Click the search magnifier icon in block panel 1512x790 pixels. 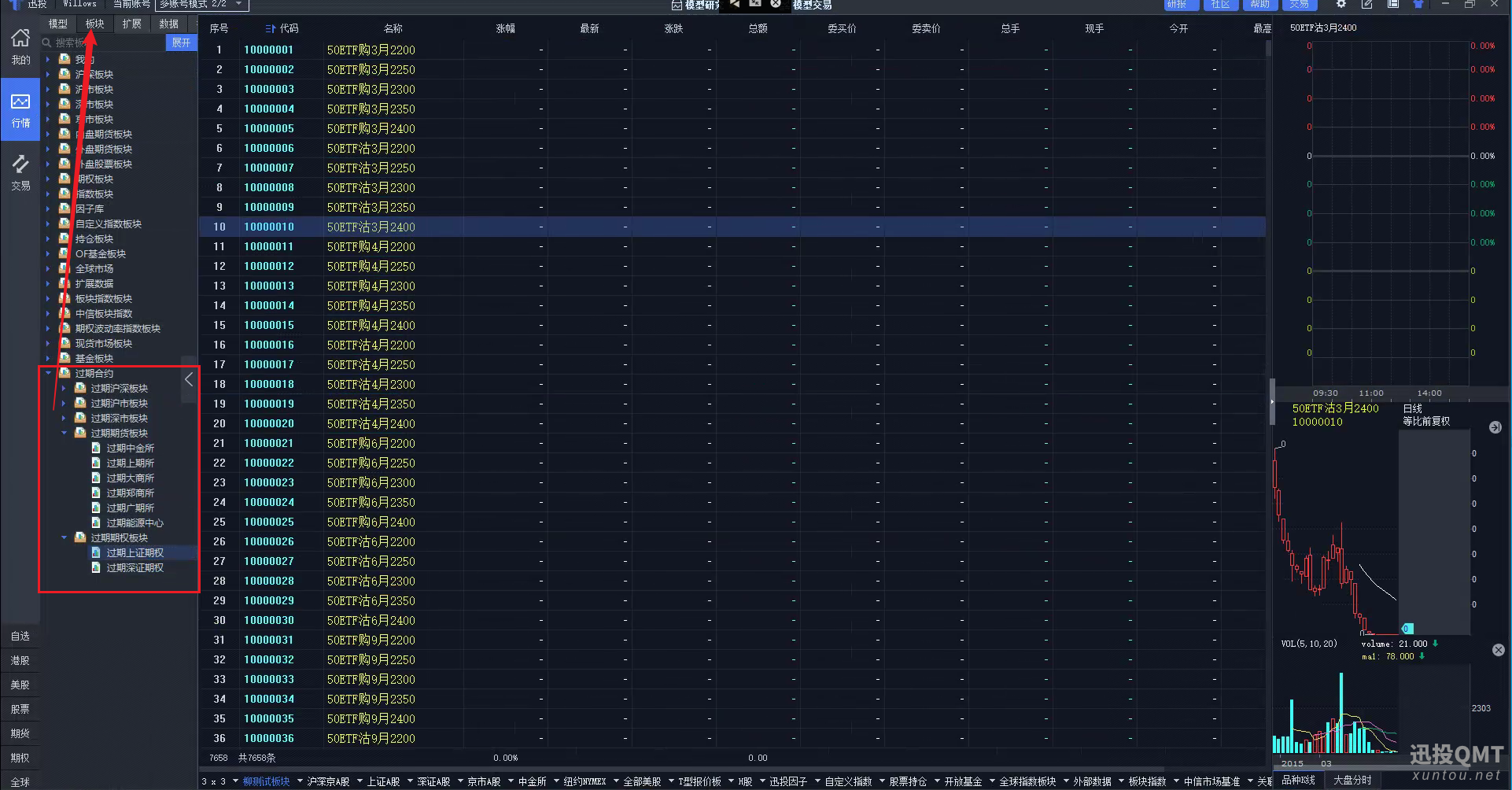(x=47, y=42)
